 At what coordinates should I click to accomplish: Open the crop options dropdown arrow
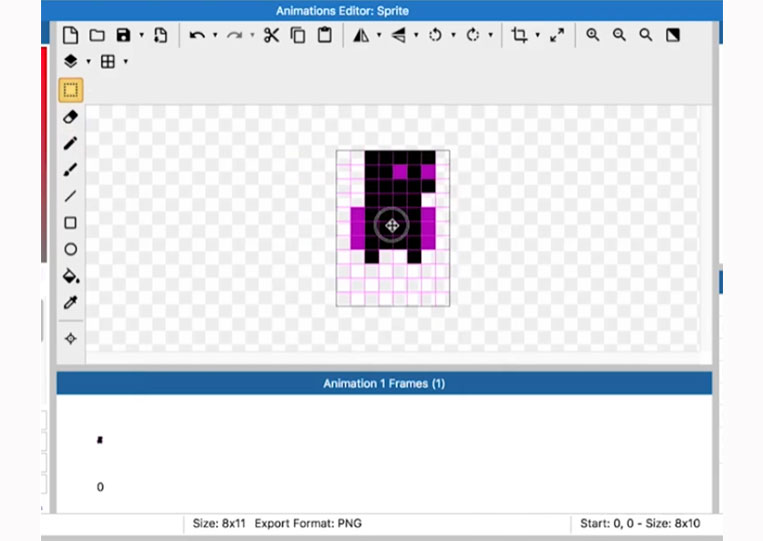(538, 35)
